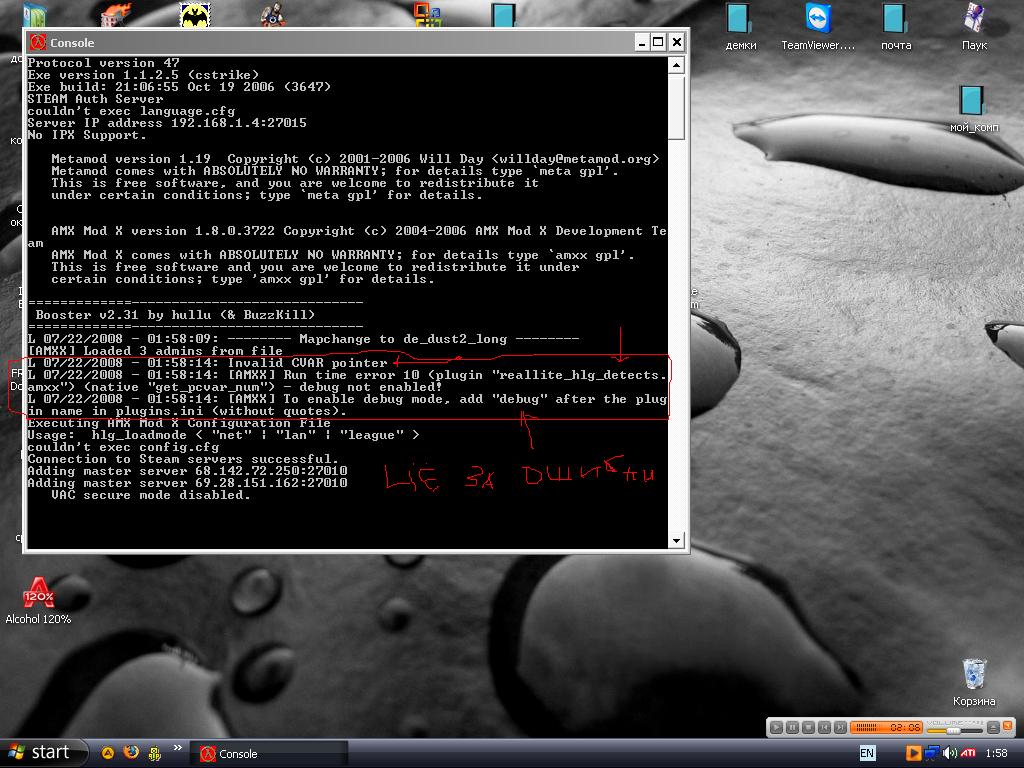Click the 'Usage: hlg_loadmode' console line
This screenshot has height=768, width=1024.
click(223, 435)
